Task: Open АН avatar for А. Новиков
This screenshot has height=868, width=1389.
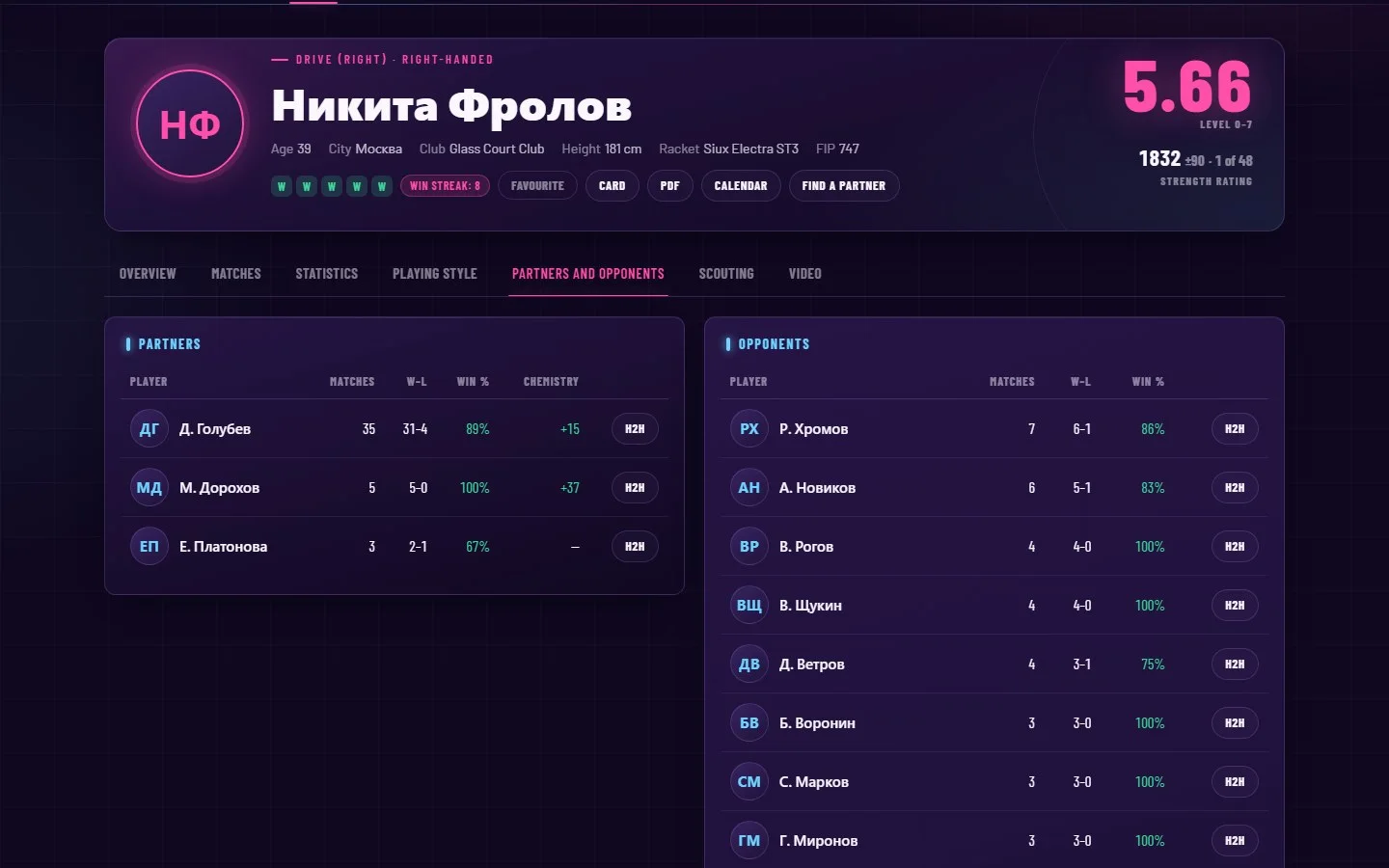Action: point(749,488)
